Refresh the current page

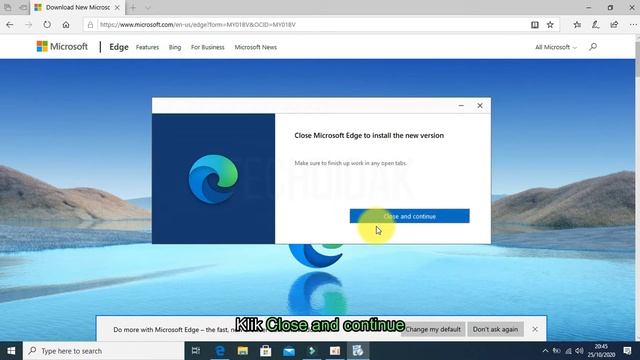47,24
